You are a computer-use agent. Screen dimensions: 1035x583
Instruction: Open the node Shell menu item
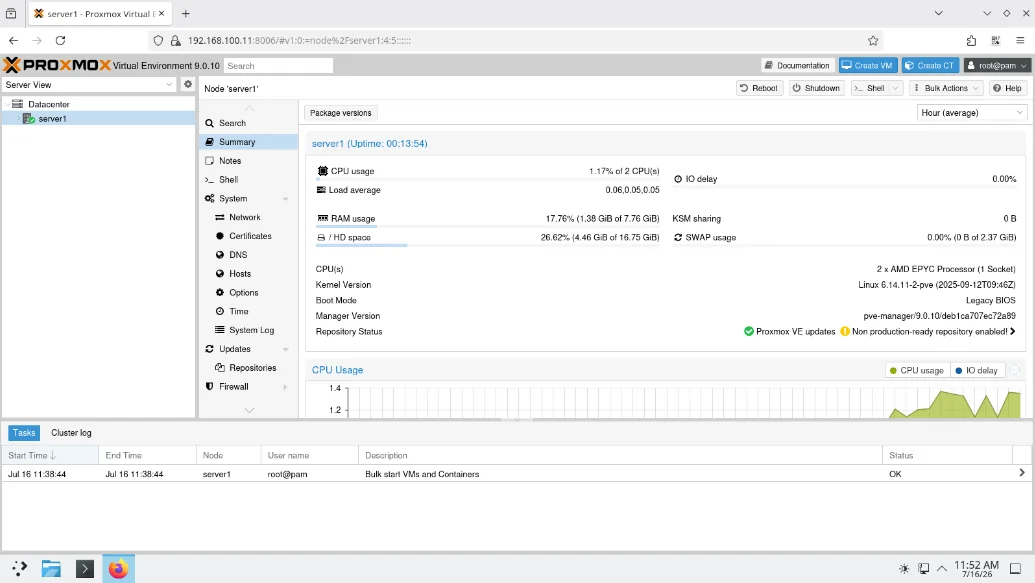pos(248,180)
